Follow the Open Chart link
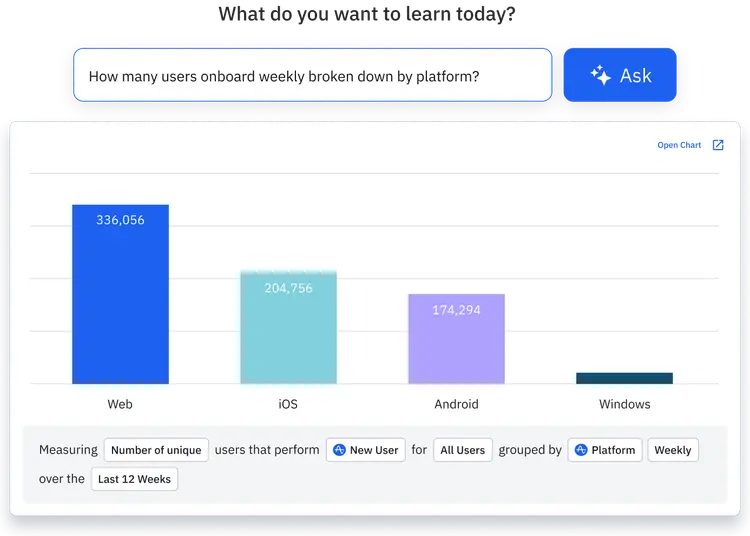Image resolution: width=750 pixels, height=536 pixels. pos(679,145)
